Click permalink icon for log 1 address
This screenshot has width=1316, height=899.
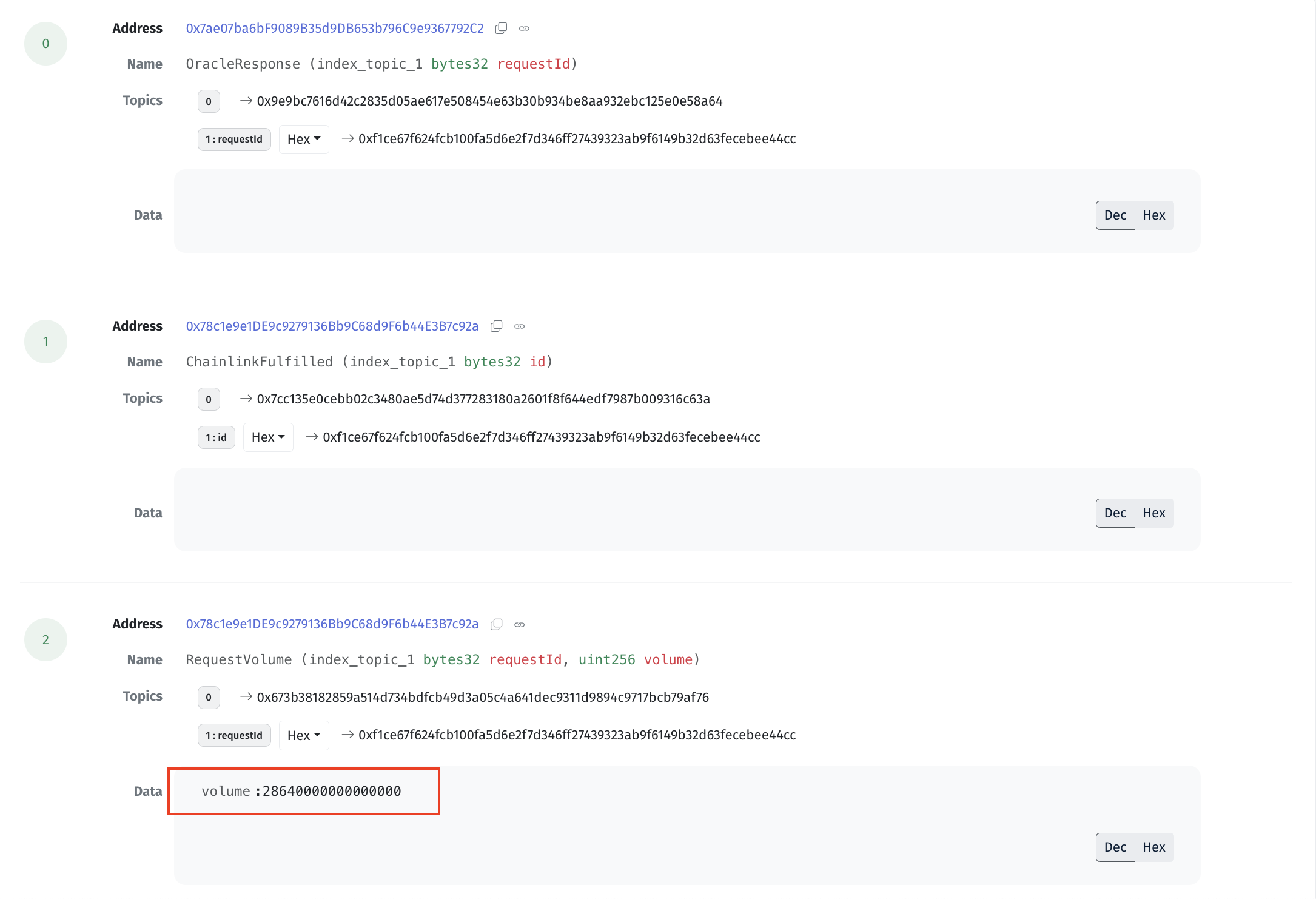[x=519, y=326]
